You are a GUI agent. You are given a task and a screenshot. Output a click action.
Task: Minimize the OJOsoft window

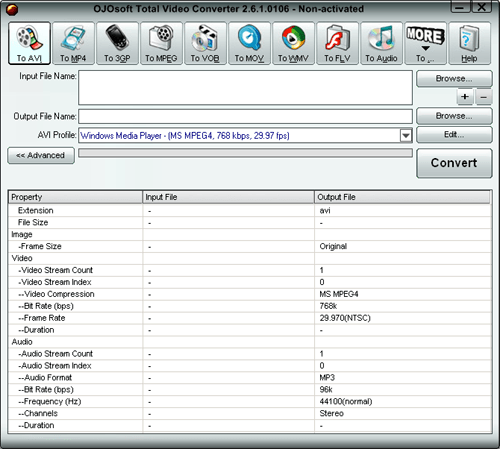(460, 7)
